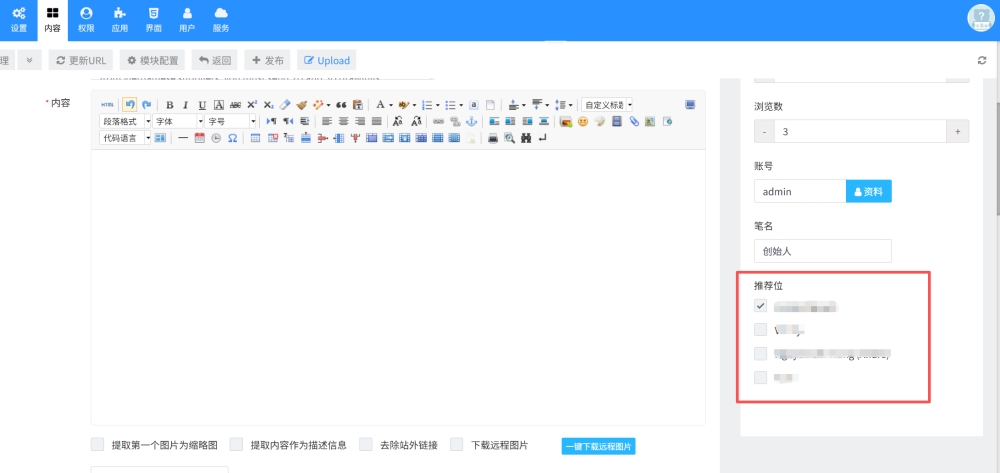
Task: Open the 代码语言 code language dropdown
Action: 126,138
